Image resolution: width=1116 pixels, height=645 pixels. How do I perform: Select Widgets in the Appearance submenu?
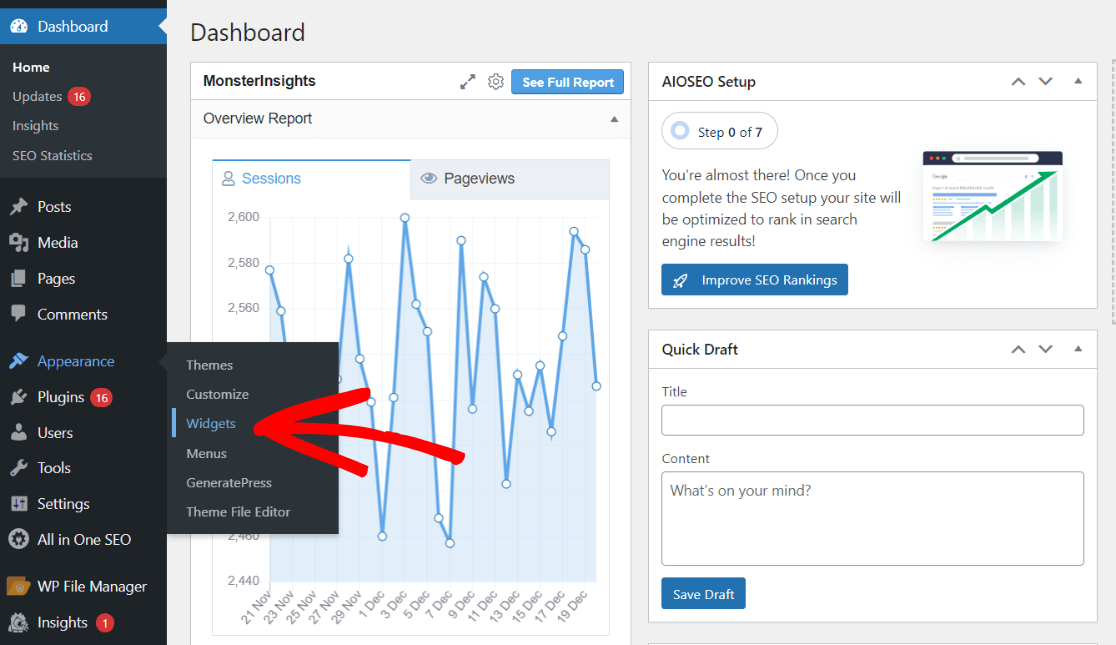(210, 423)
